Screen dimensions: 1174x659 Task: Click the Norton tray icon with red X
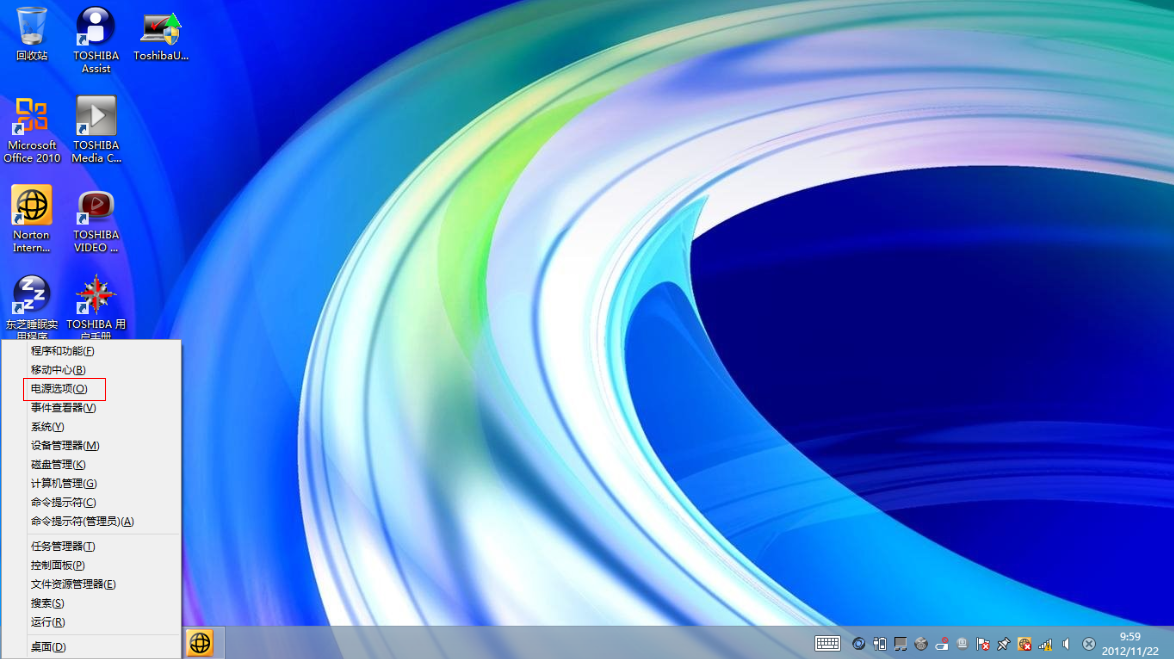(1024, 644)
